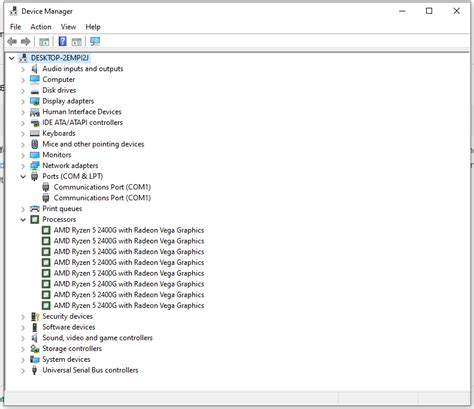This screenshot has width=474, height=409.
Task: Click the Network adapters icon
Action: pyautogui.click(x=35, y=166)
